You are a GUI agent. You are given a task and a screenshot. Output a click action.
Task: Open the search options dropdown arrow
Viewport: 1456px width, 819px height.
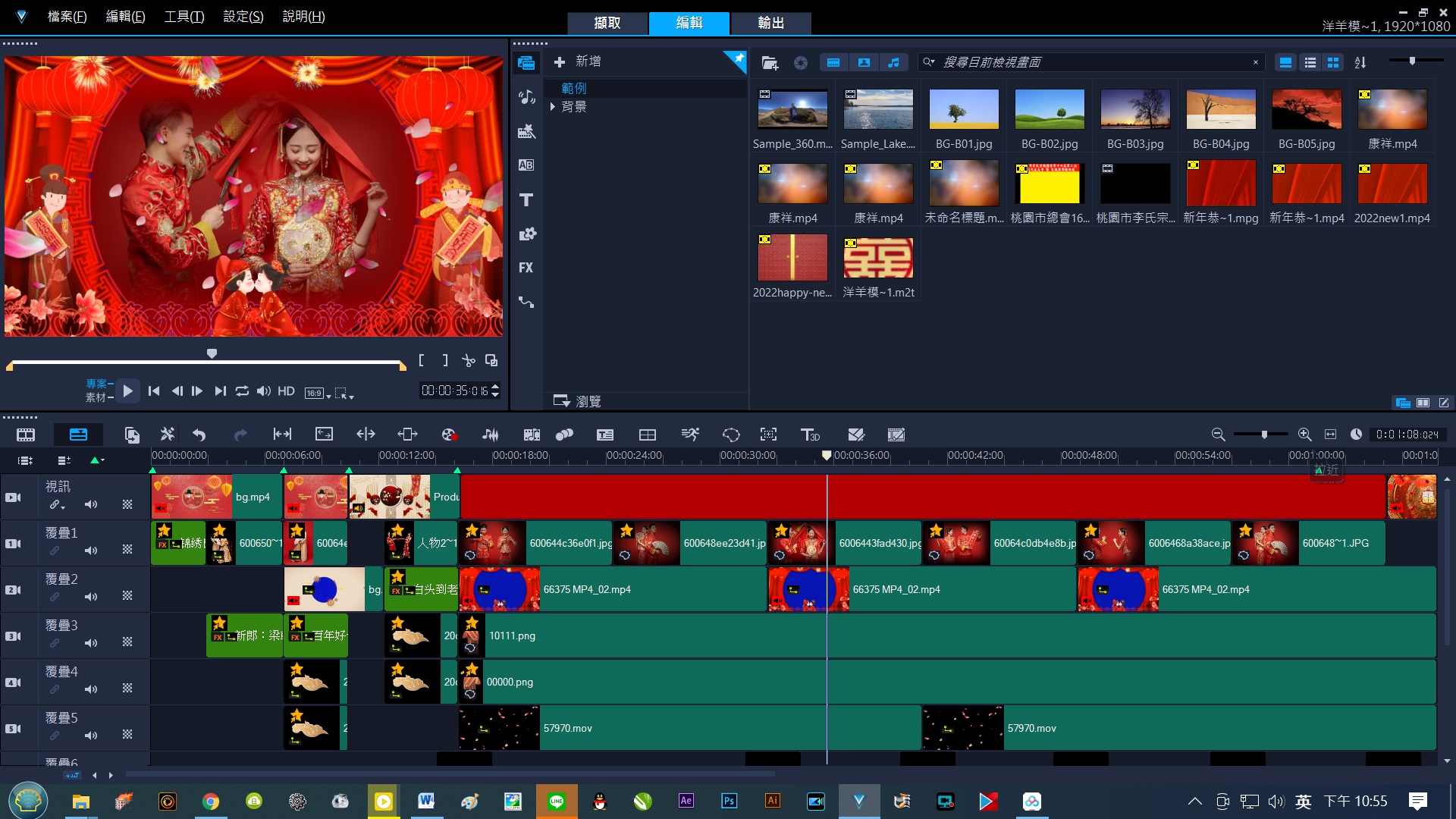click(x=929, y=63)
